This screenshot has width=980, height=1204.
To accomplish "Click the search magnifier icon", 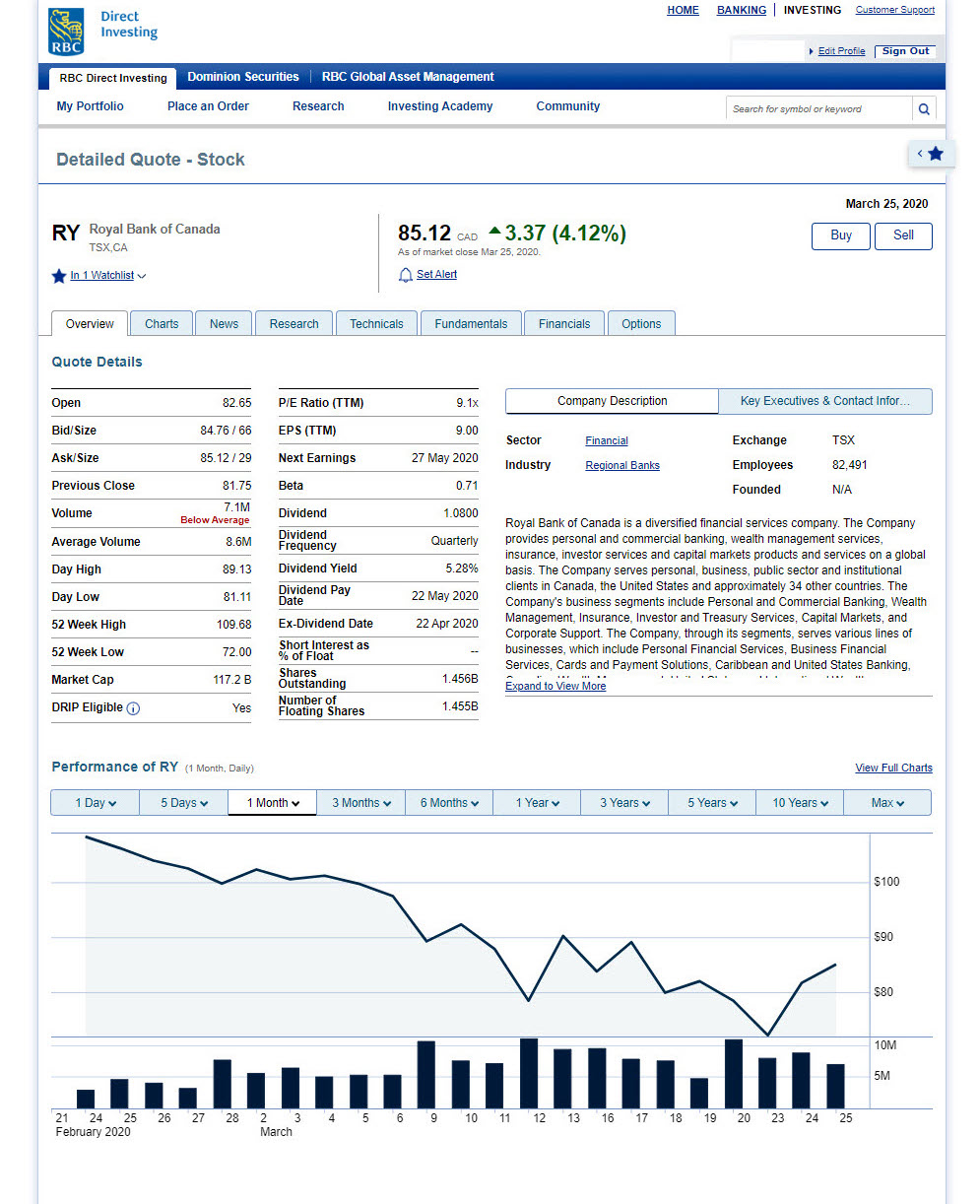I will (x=924, y=109).
